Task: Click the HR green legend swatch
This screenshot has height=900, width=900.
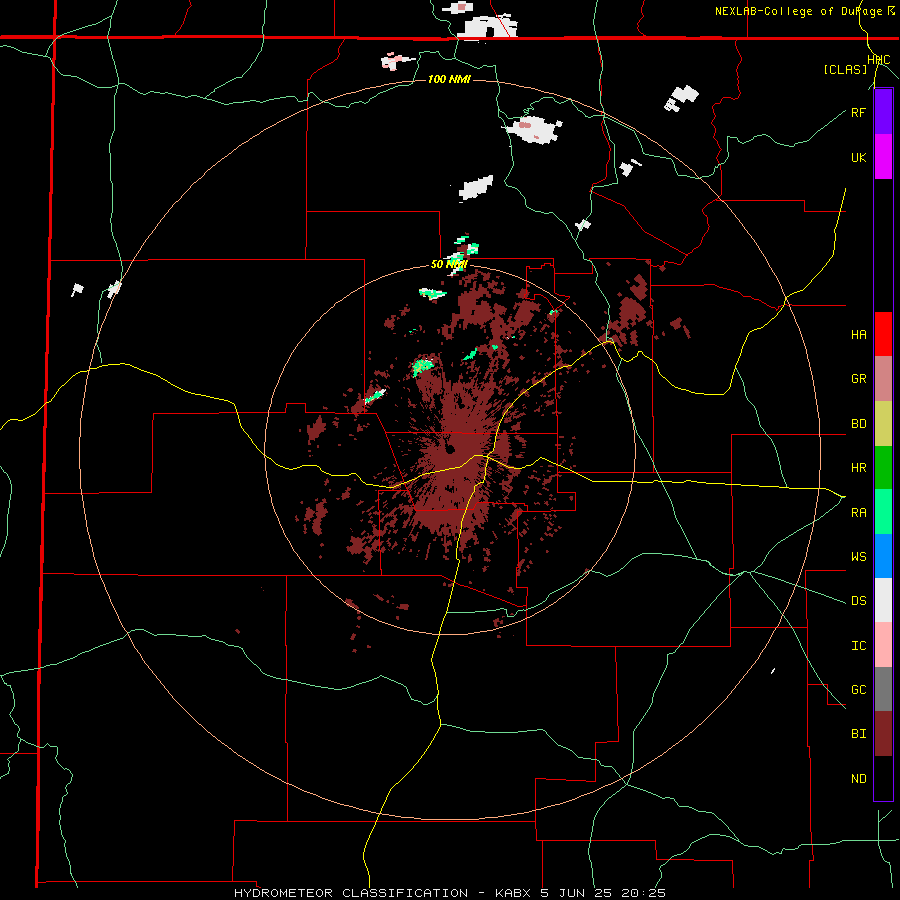Action: pyautogui.click(x=883, y=467)
